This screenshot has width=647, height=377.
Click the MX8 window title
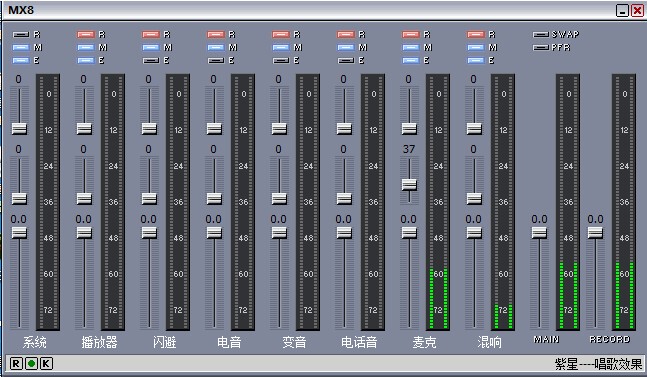(x=21, y=10)
